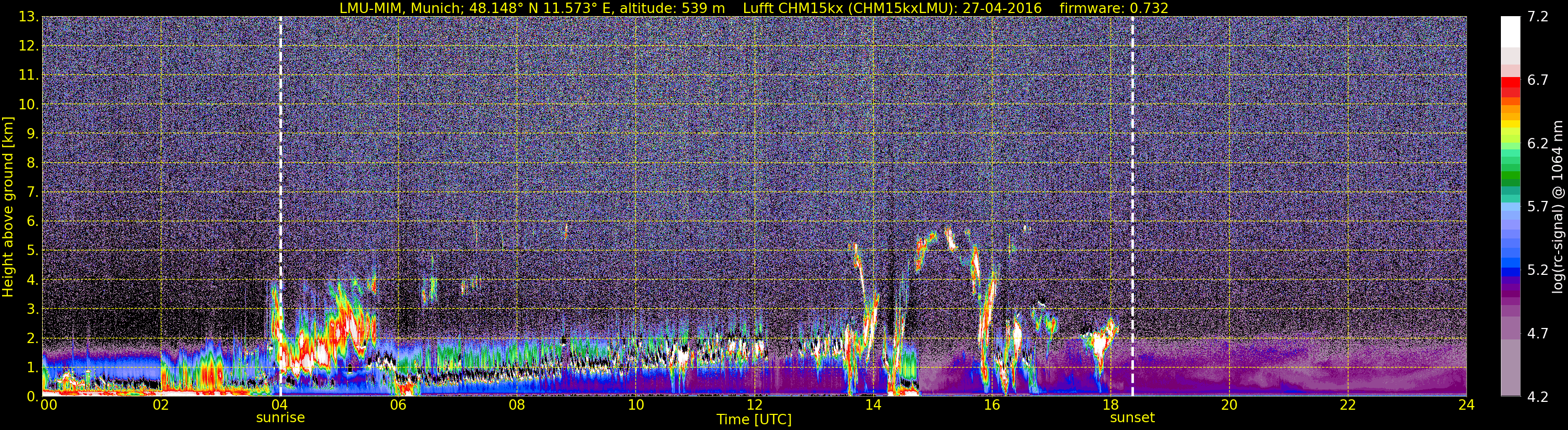
Task: Click the '00' tick on the time axis
Action: 48,405
